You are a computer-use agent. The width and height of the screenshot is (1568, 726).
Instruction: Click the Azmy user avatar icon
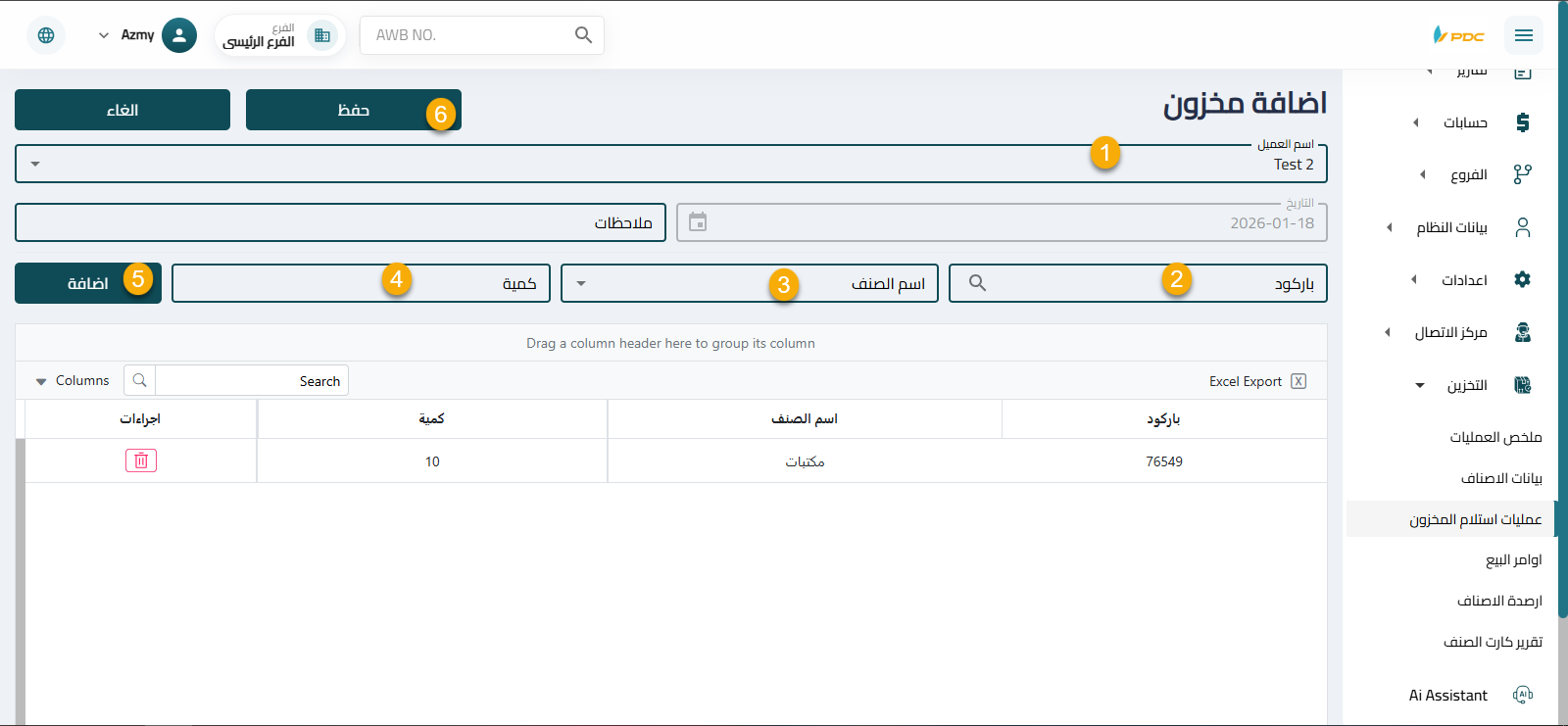[178, 35]
